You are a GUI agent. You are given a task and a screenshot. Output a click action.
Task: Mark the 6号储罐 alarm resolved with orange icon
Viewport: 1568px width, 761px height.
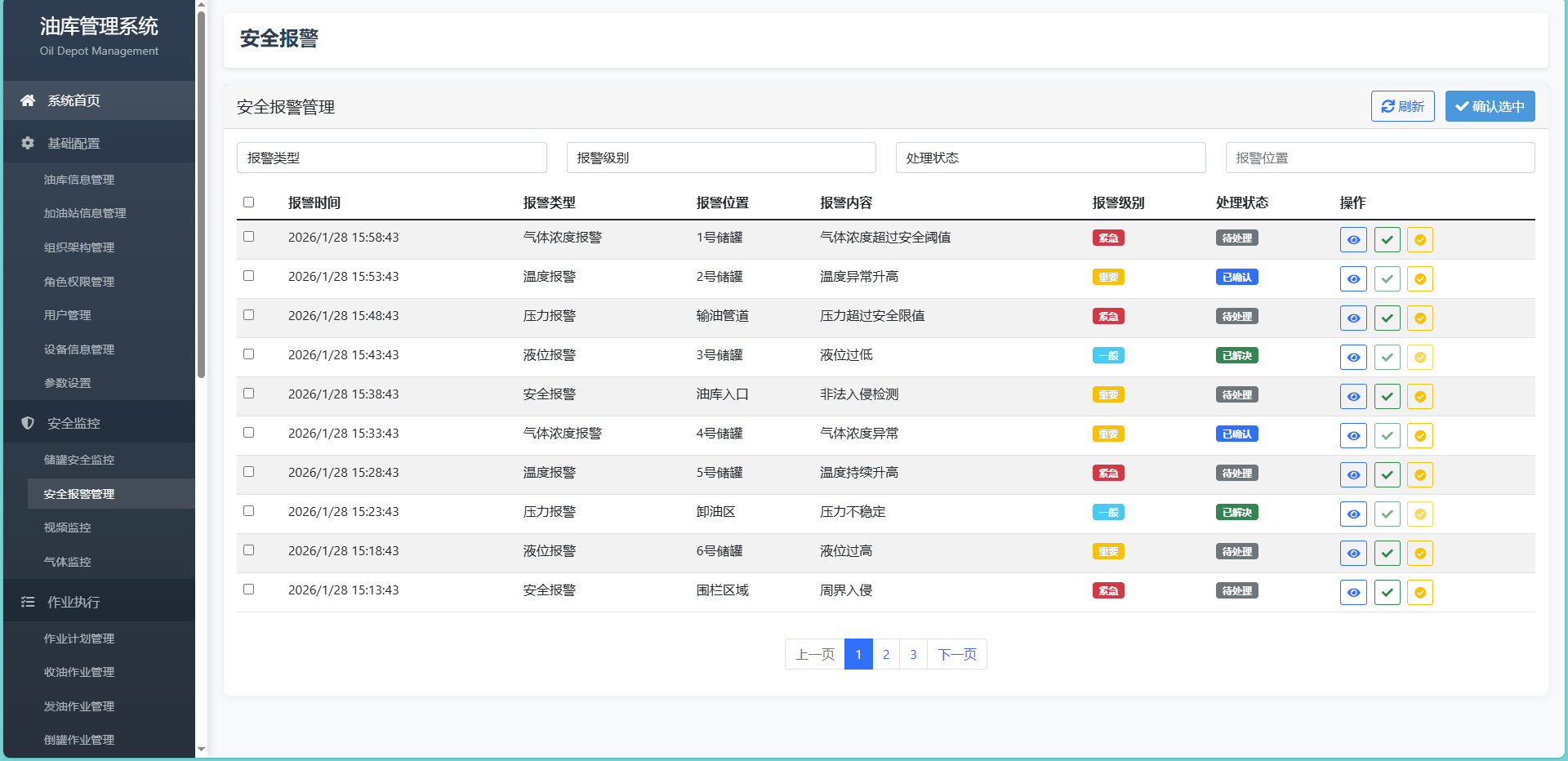pyautogui.click(x=1420, y=554)
